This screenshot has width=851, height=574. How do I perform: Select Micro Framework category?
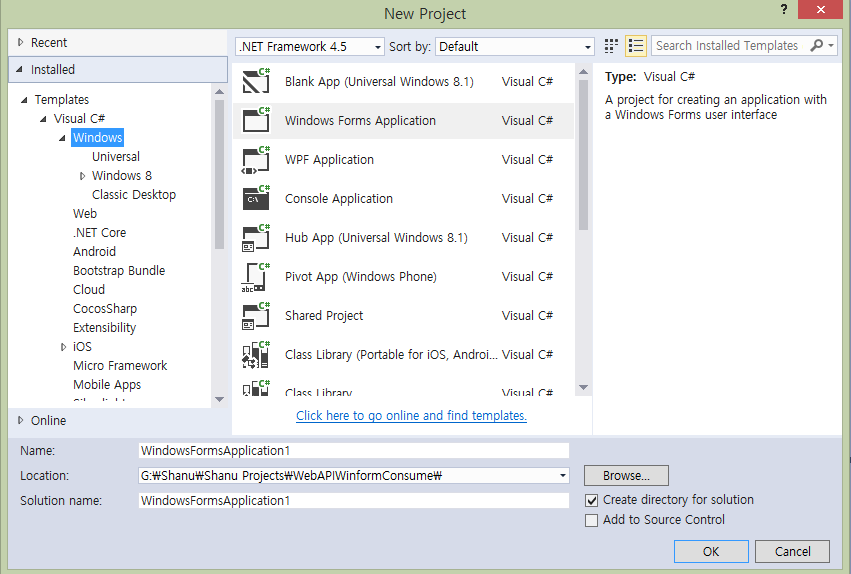[x=120, y=366]
